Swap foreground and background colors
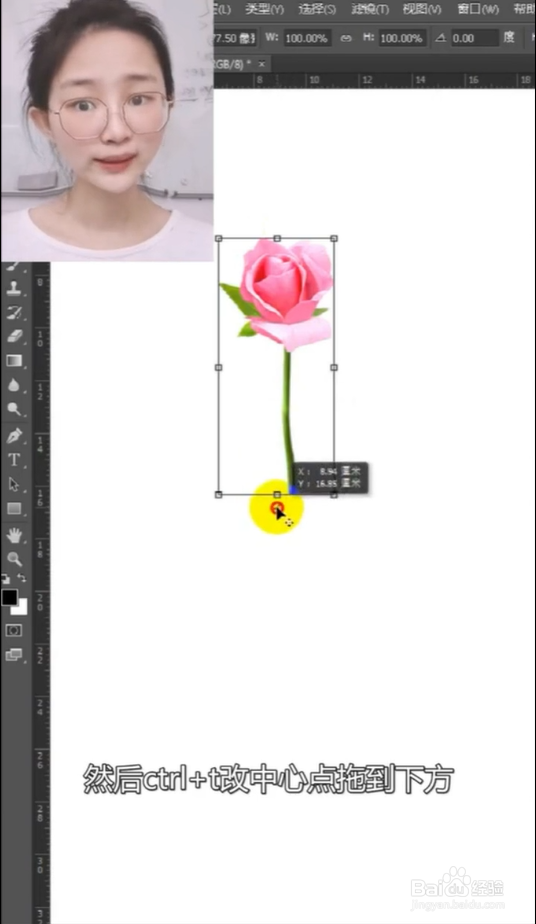Screen dimensions: 536x924 tap(22, 578)
